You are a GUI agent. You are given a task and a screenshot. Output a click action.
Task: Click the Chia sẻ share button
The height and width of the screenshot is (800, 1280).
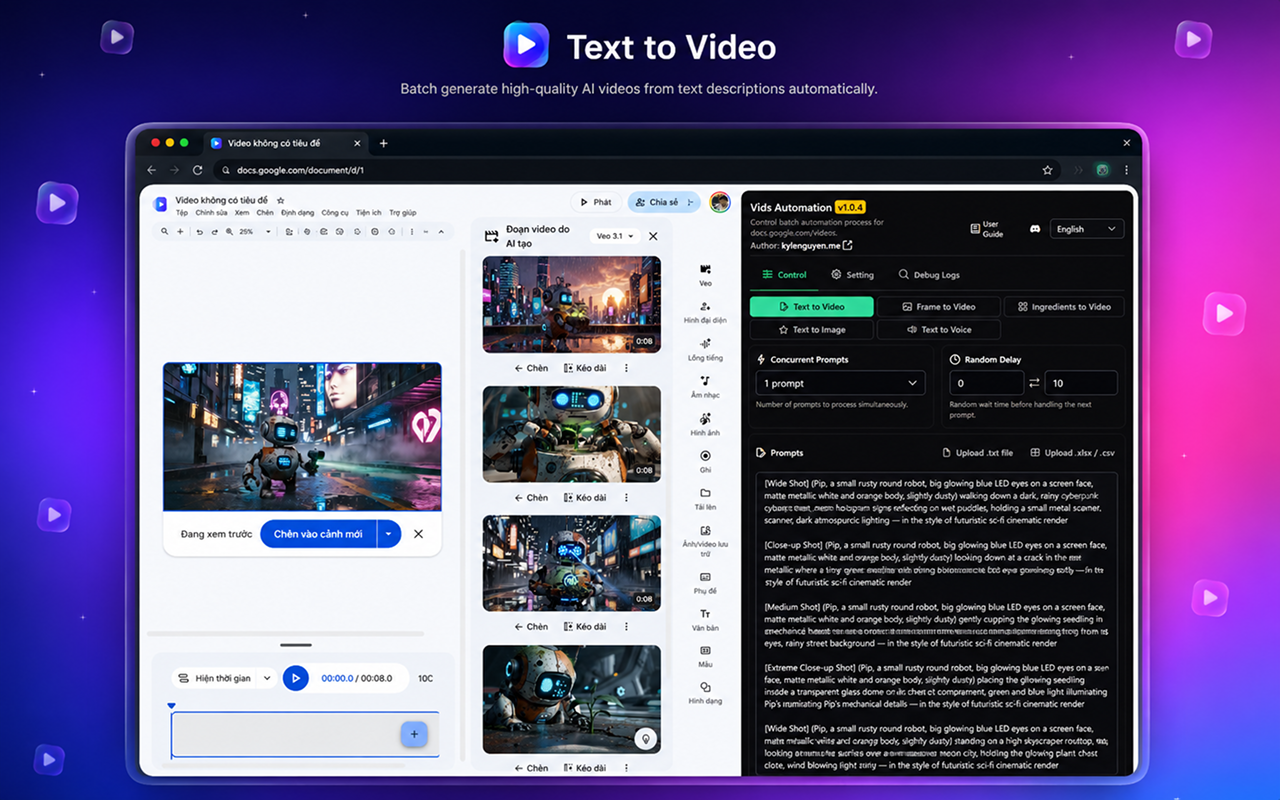point(663,202)
